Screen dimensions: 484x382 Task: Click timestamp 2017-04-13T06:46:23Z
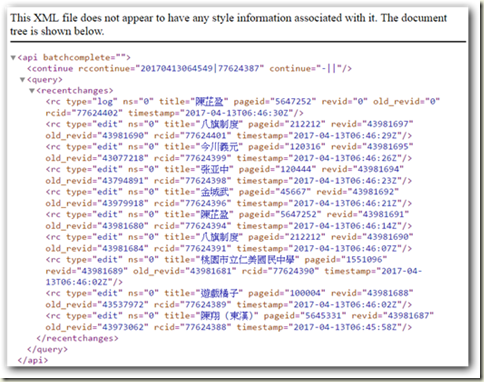pos(345,181)
